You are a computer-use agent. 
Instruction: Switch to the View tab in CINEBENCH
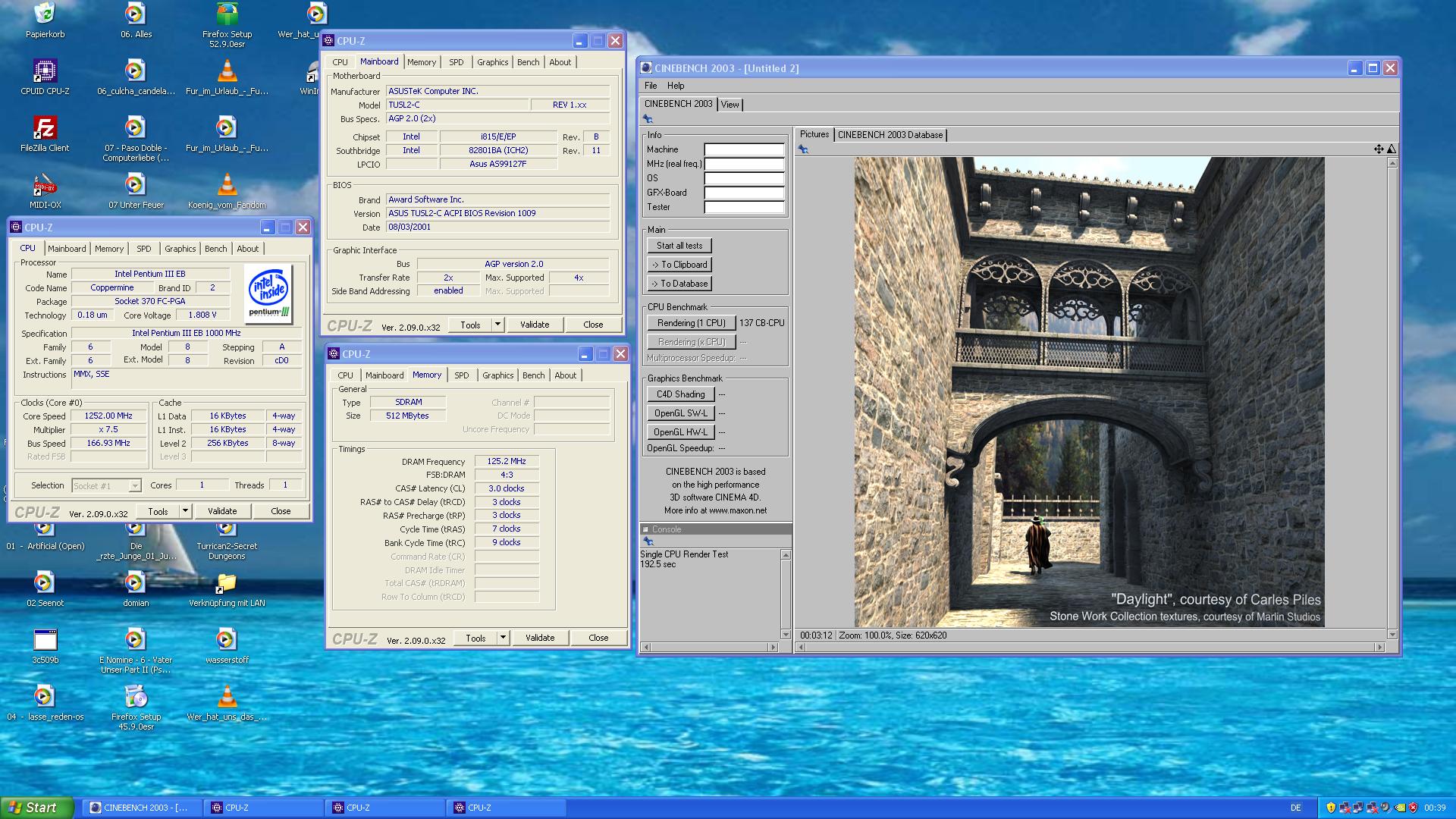point(730,105)
